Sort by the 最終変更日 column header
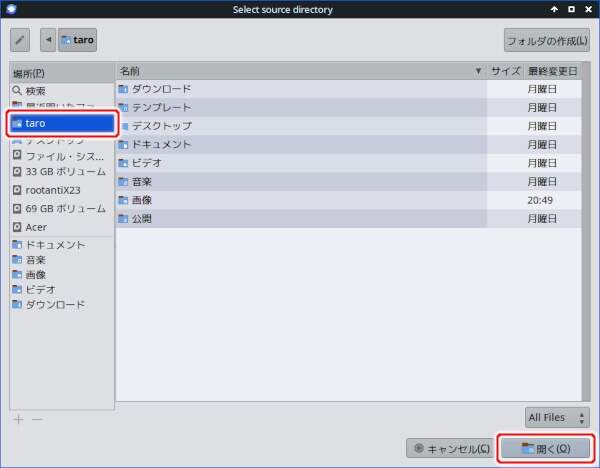The height and width of the screenshot is (468, 600). tap(552, 71)
